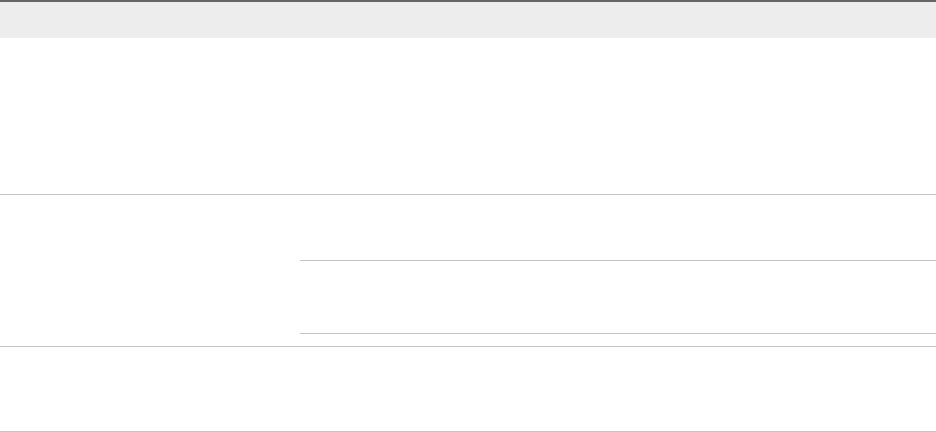Select the second row's narrow left cell
The image size is (936, 432).
tap(150, 270)
